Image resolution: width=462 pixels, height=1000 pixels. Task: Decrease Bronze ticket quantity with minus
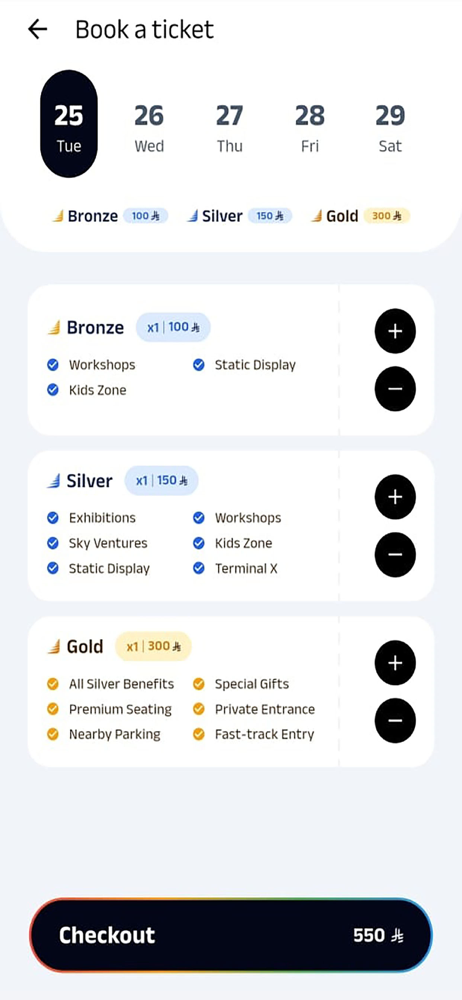tap(395, 388)
